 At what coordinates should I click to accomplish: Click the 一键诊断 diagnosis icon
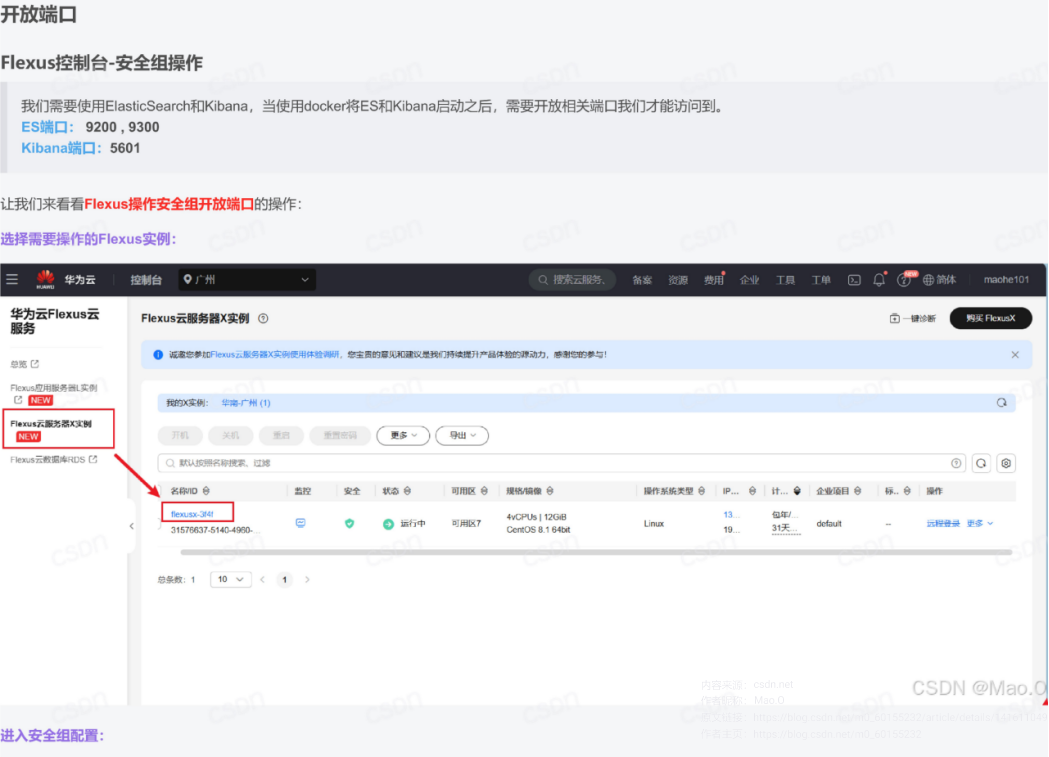pyautogui.click(x=894, y=318)
